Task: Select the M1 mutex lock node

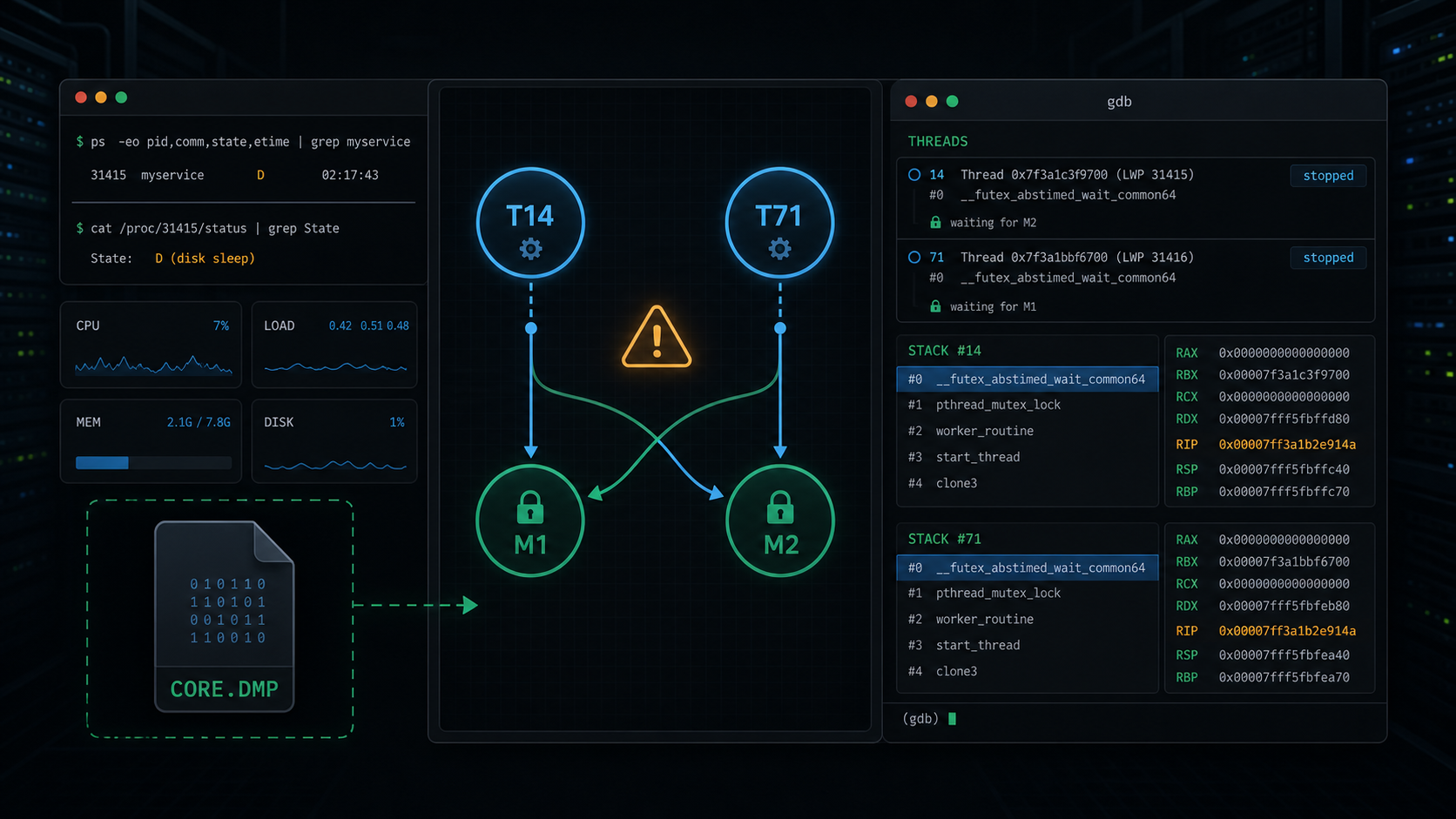Action: click(530, 521)
